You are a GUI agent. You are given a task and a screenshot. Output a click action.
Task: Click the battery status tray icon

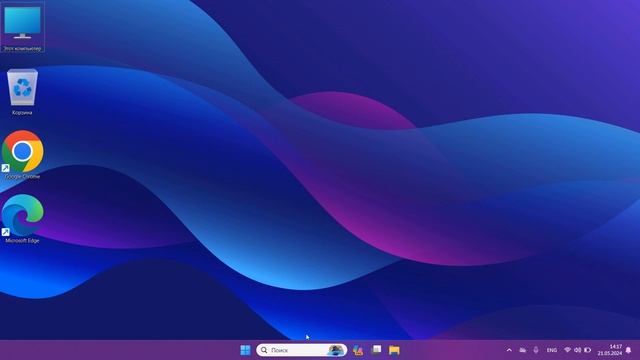click(x=588, y=350)
